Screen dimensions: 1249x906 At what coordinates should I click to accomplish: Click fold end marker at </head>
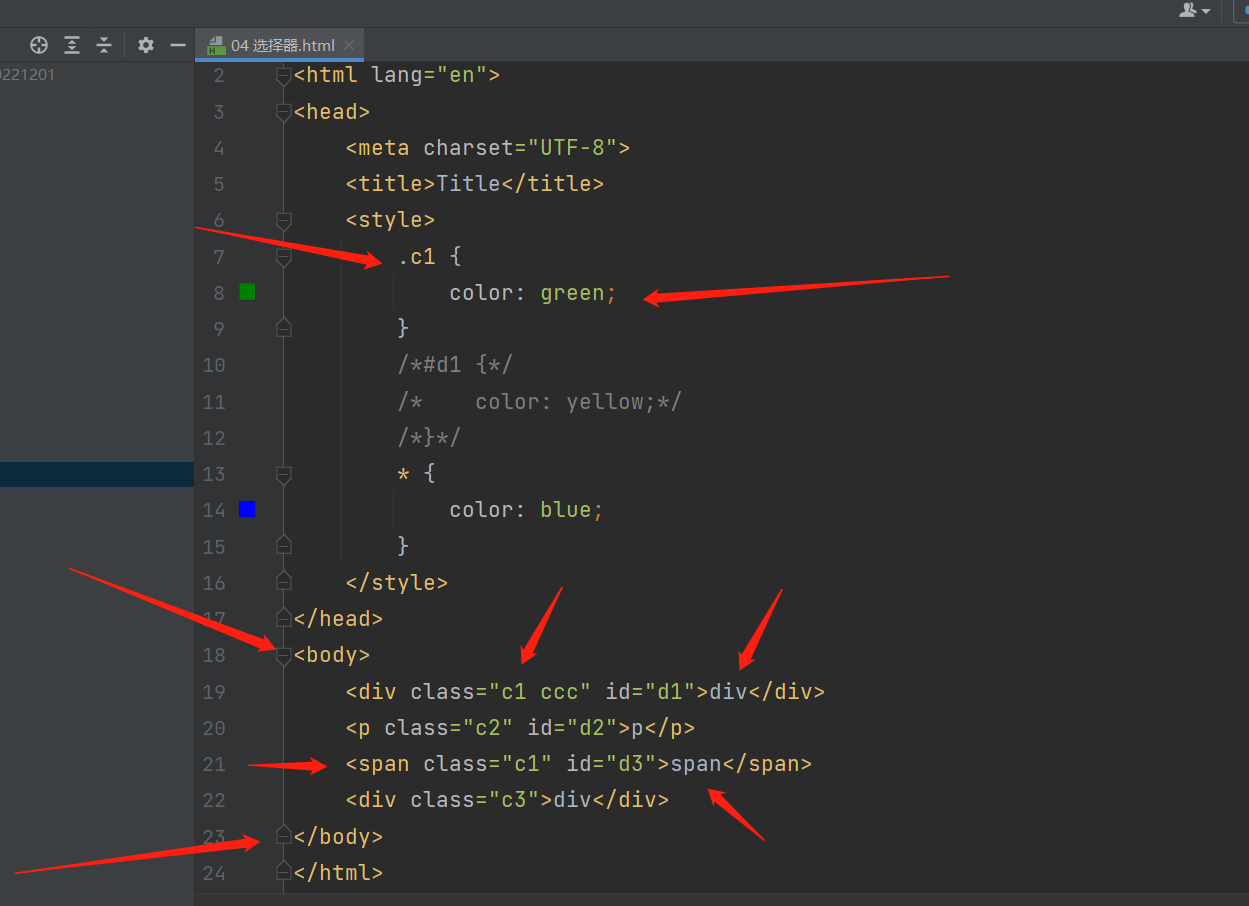click(284, 617)
